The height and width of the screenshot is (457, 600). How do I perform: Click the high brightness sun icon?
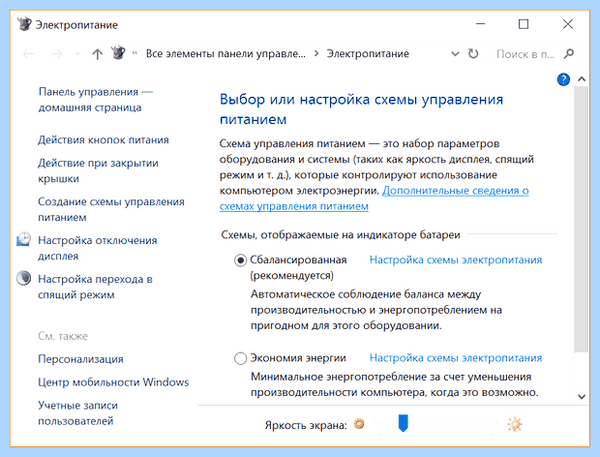514,424
